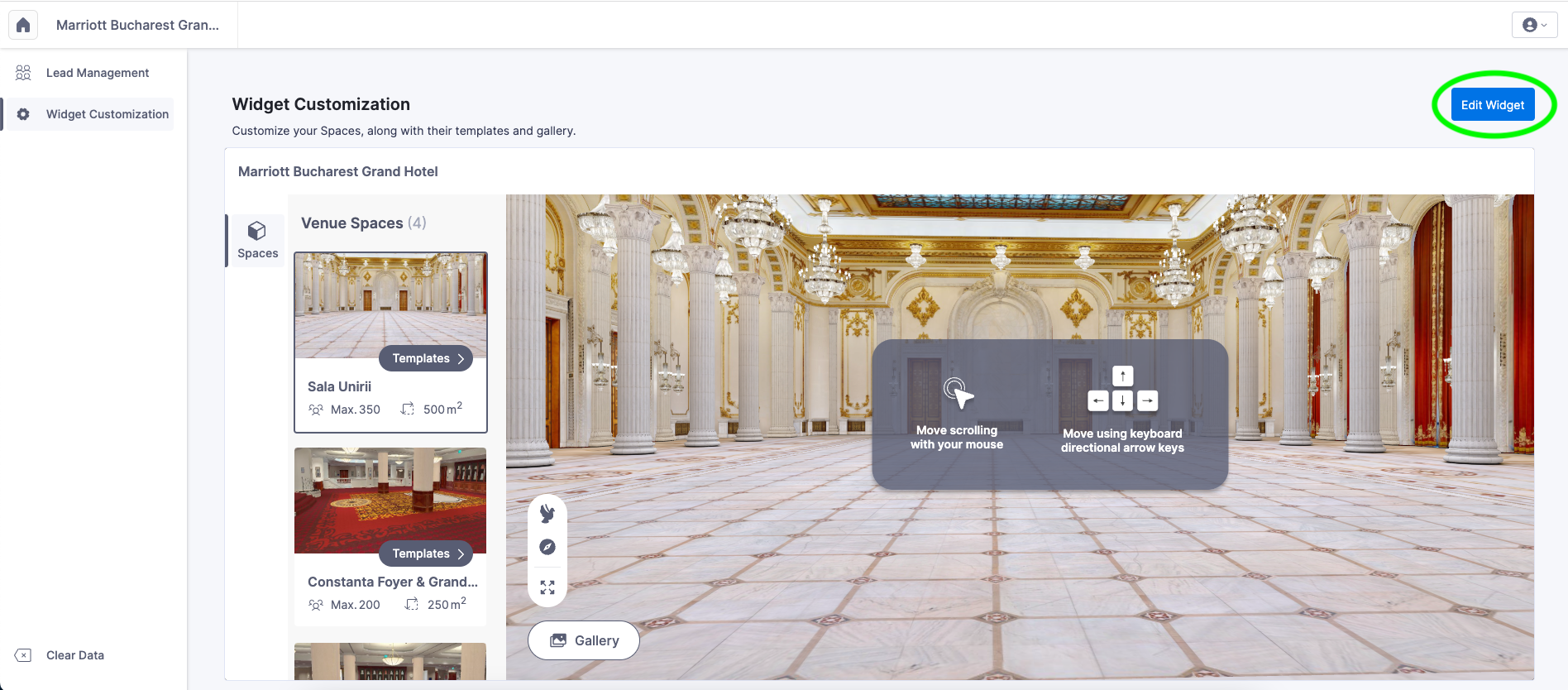Click the 250 m² area value
The width and height of the screenshot is (1568, 690).
(x=447, y=604)
